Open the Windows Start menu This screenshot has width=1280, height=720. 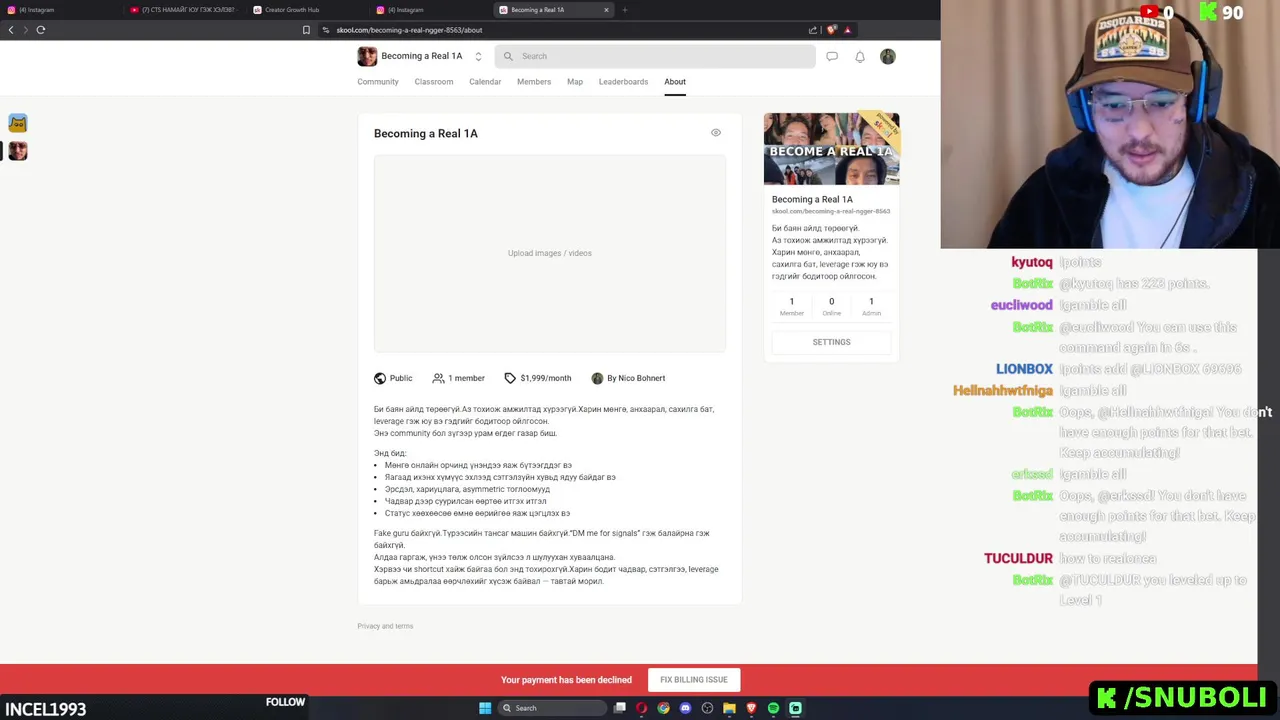[485, 708]
